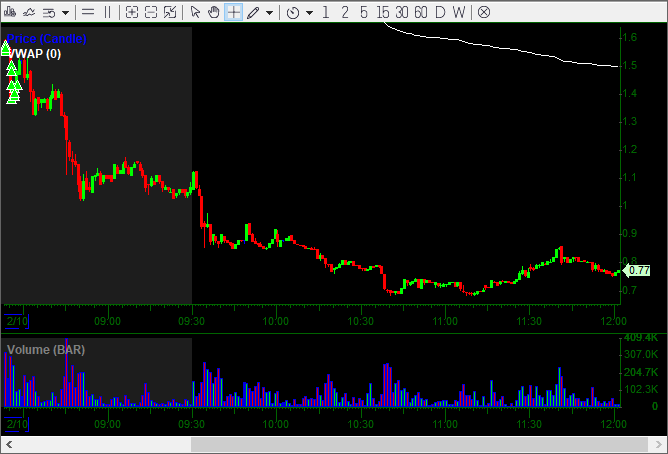668x454 pixels.
Task: Click the 11:00 time label on volume axis
Action: tap(445, 424)
